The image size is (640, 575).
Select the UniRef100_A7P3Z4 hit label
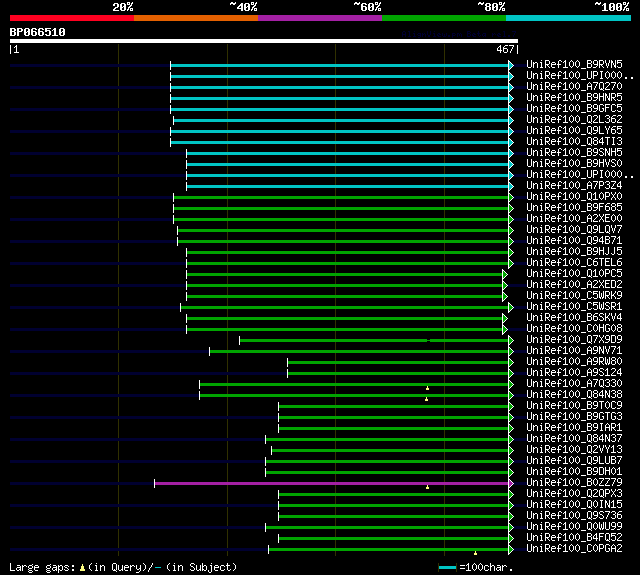[x=574, y=186]
